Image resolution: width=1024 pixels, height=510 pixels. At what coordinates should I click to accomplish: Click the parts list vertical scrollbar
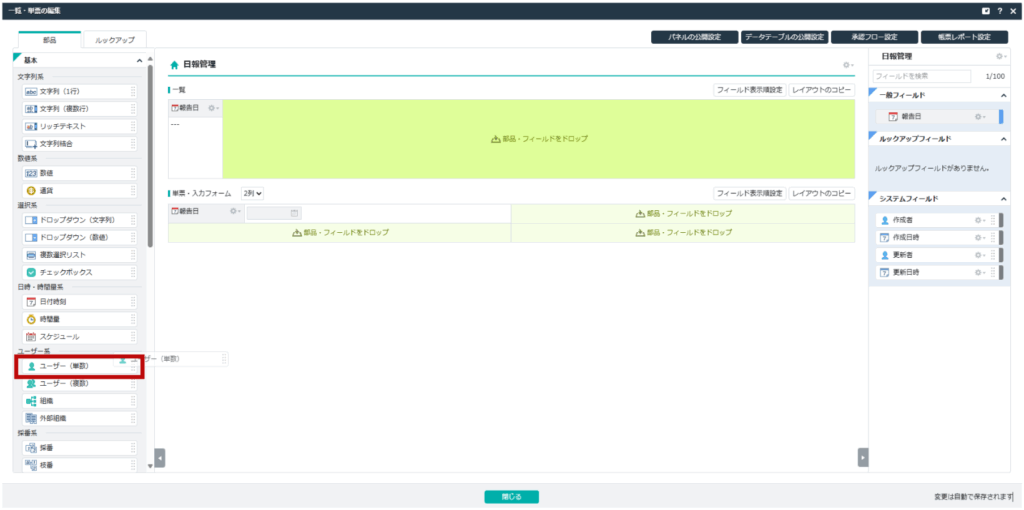pos(150,150)
